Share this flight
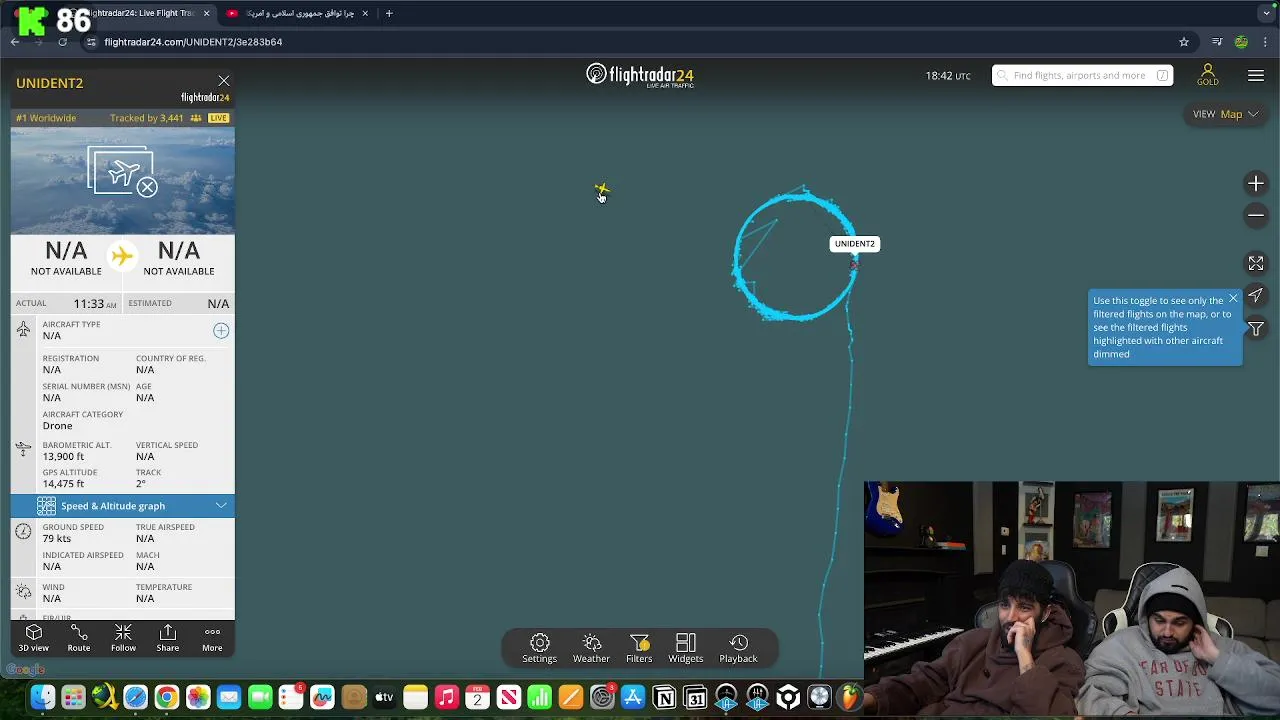 pos(168,638)
